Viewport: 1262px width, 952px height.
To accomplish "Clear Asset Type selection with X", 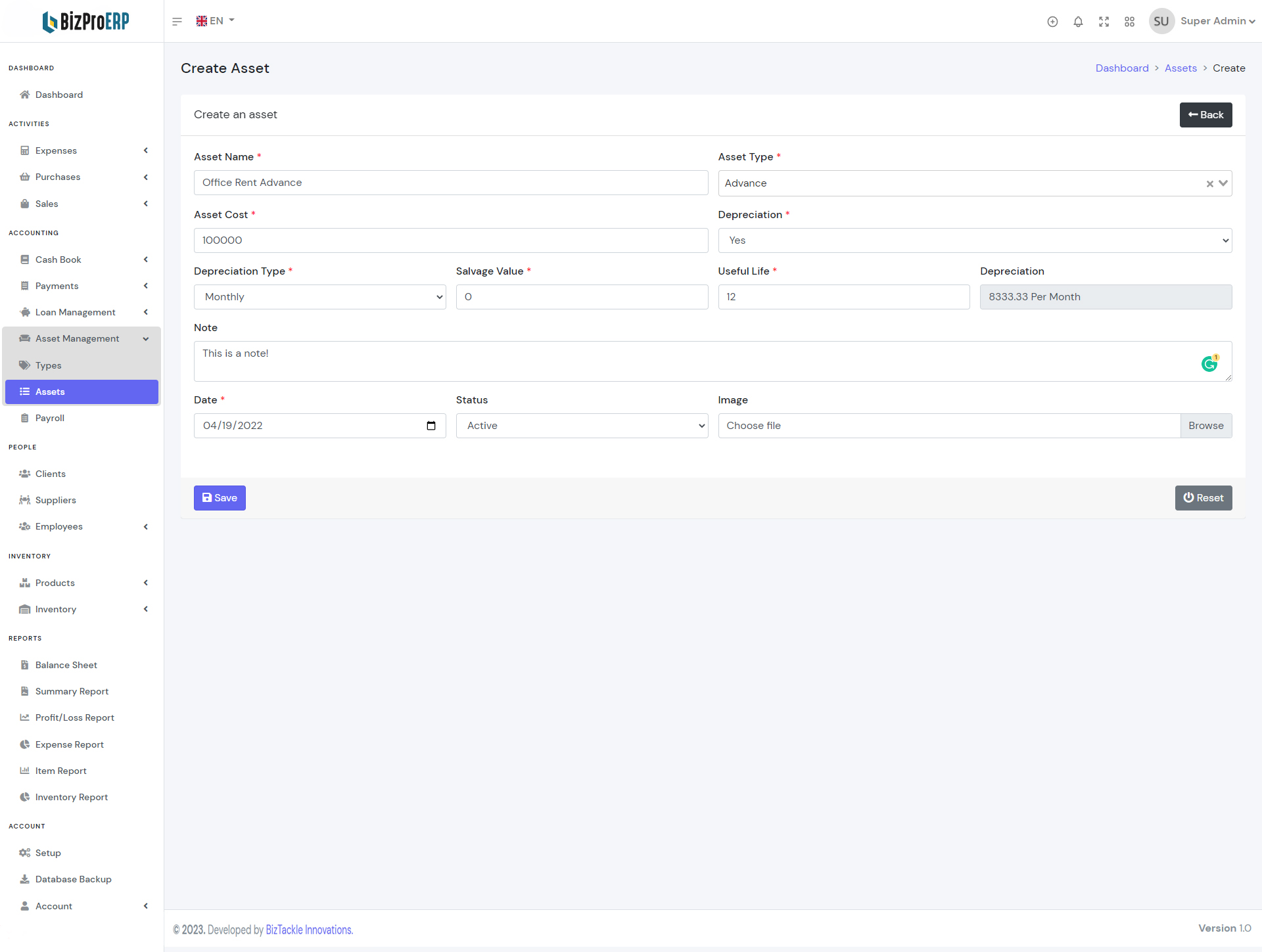I will [1209, 184].
